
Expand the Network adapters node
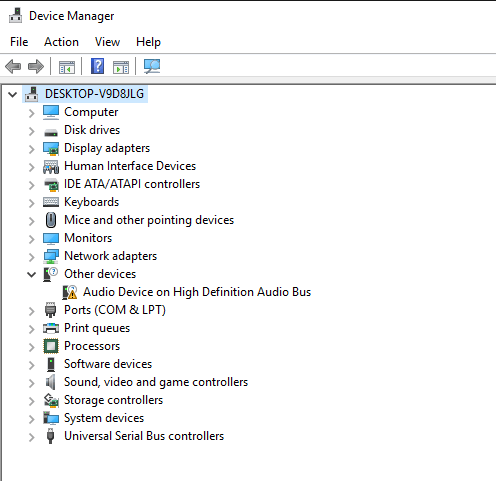pos(32,257)
